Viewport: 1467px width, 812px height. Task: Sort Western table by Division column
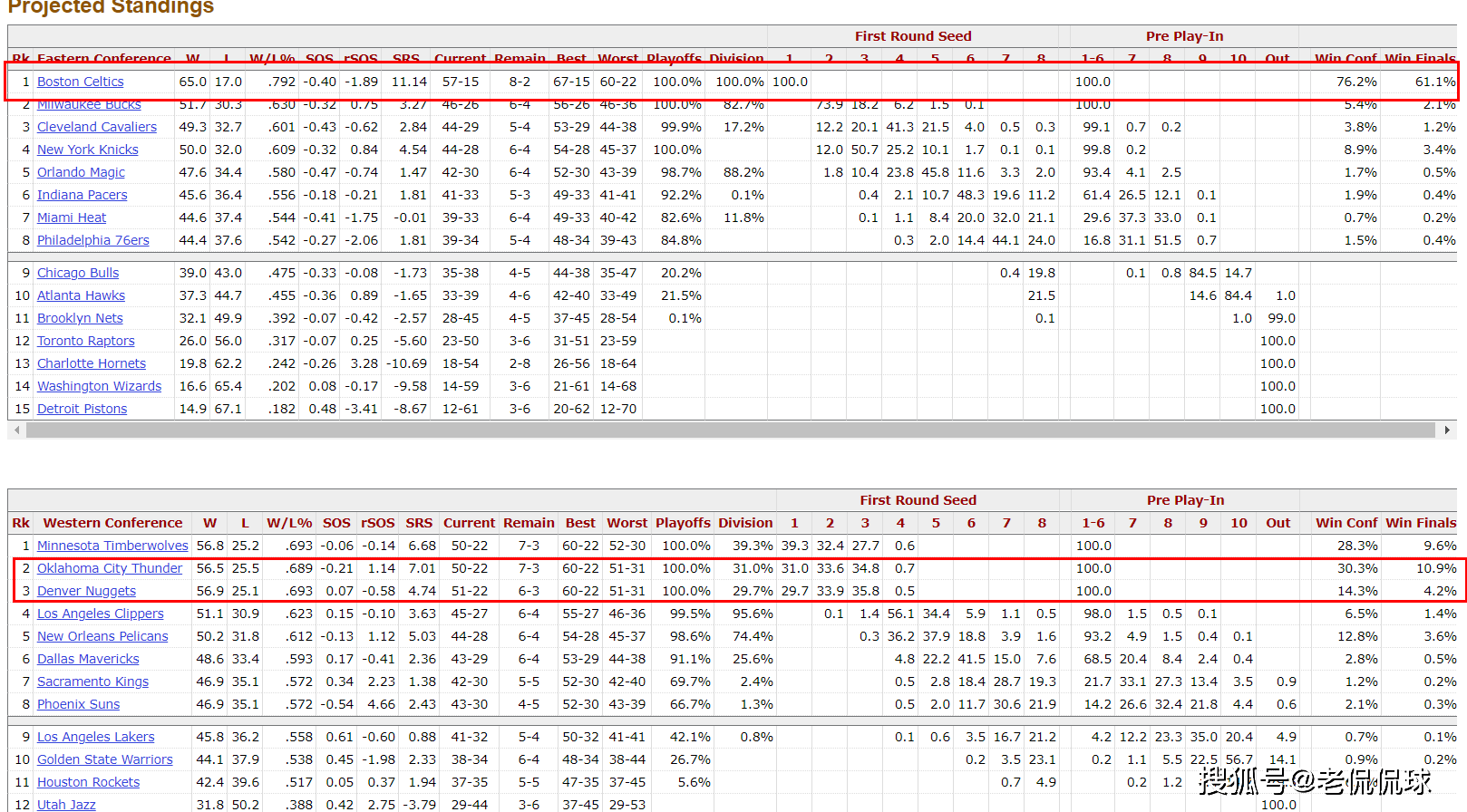tap(745, 523)
